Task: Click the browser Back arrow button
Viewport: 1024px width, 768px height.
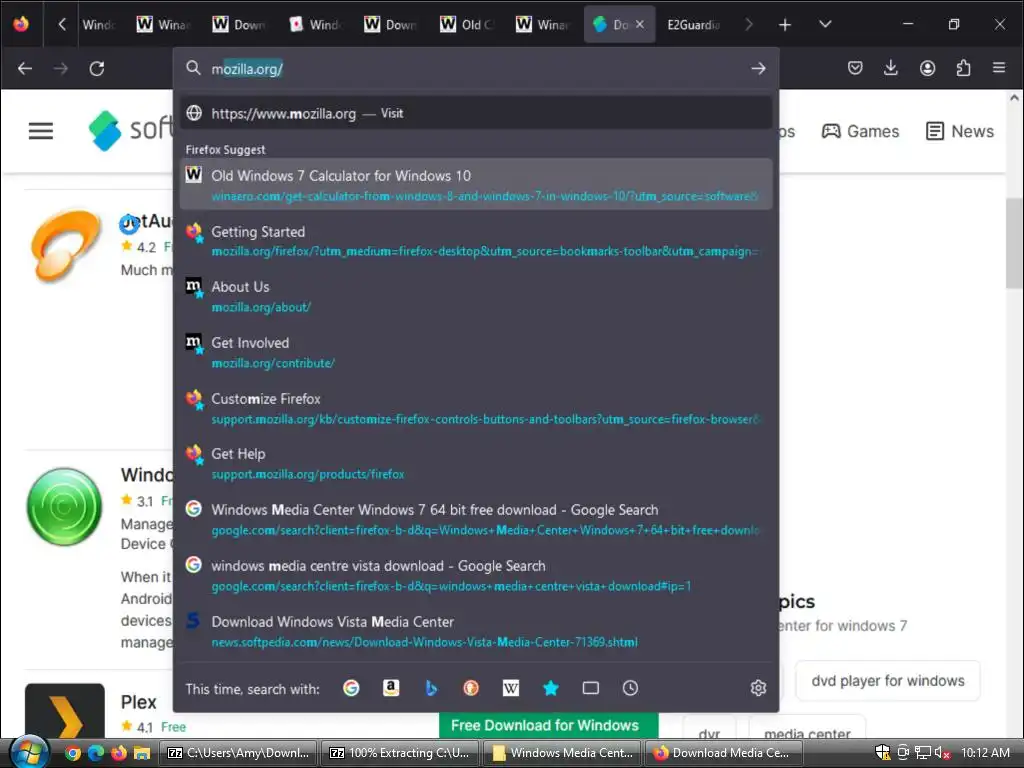Action: [25, 68]
